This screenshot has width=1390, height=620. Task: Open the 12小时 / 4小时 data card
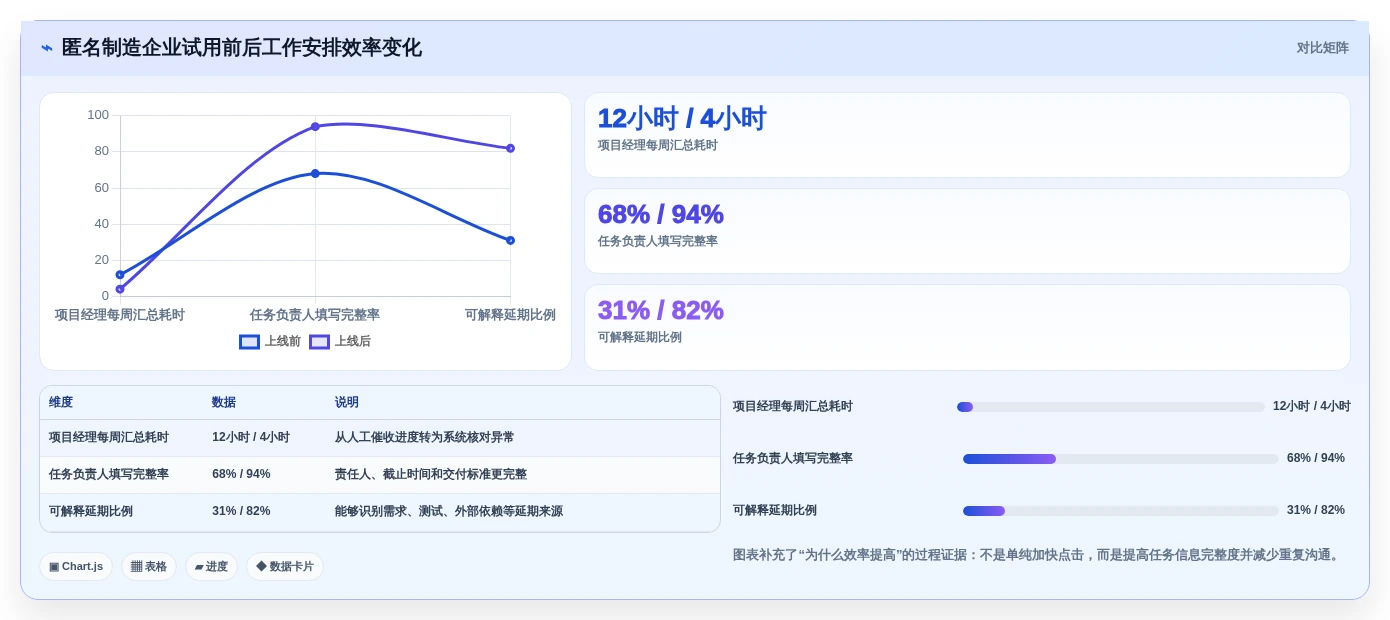[x=967, y=135]
